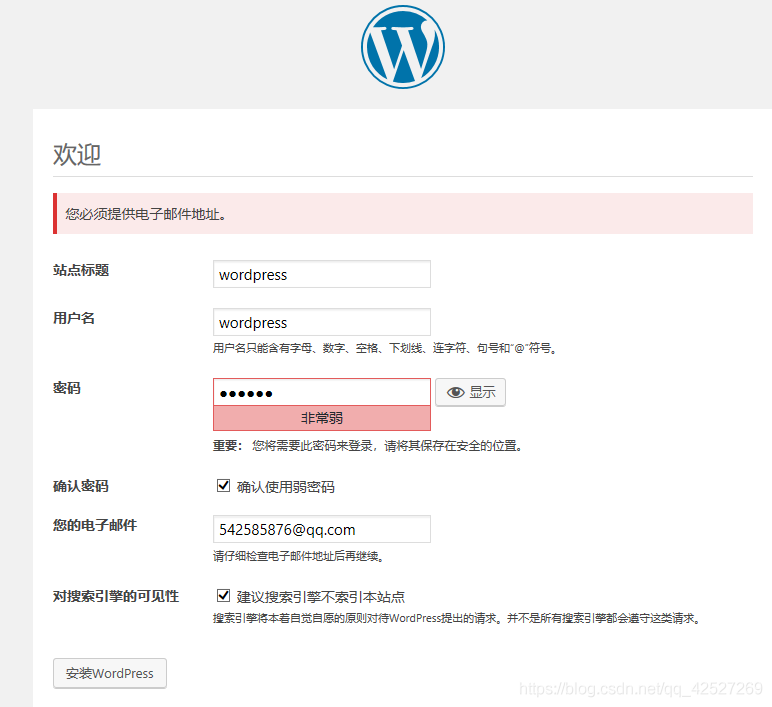Click the 站点标题 label
The image size is (772, 707).
click(81, 270)
